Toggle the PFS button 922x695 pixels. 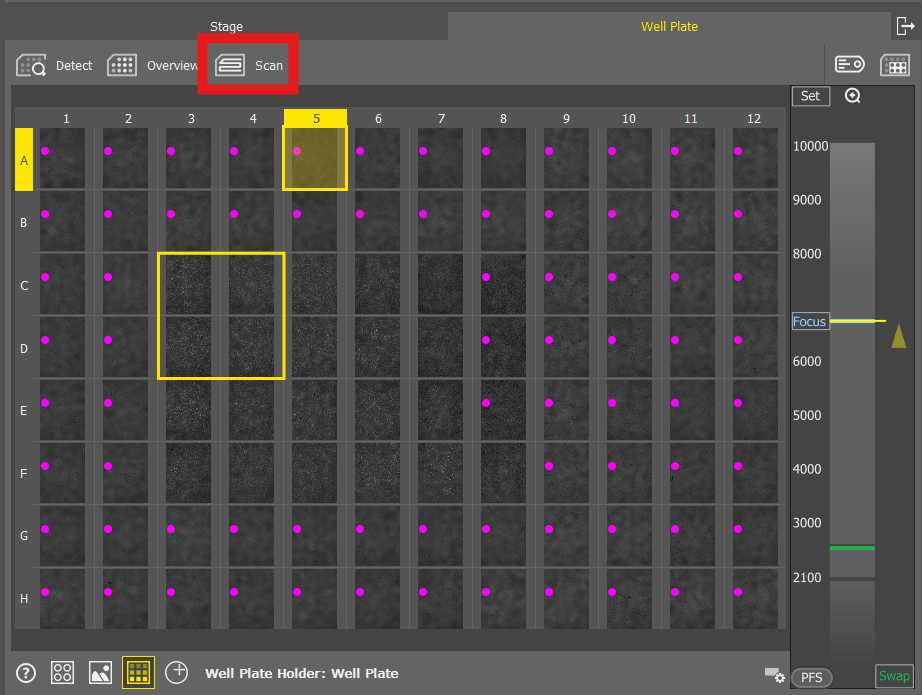pyautogui.click(x=811, y=677)
